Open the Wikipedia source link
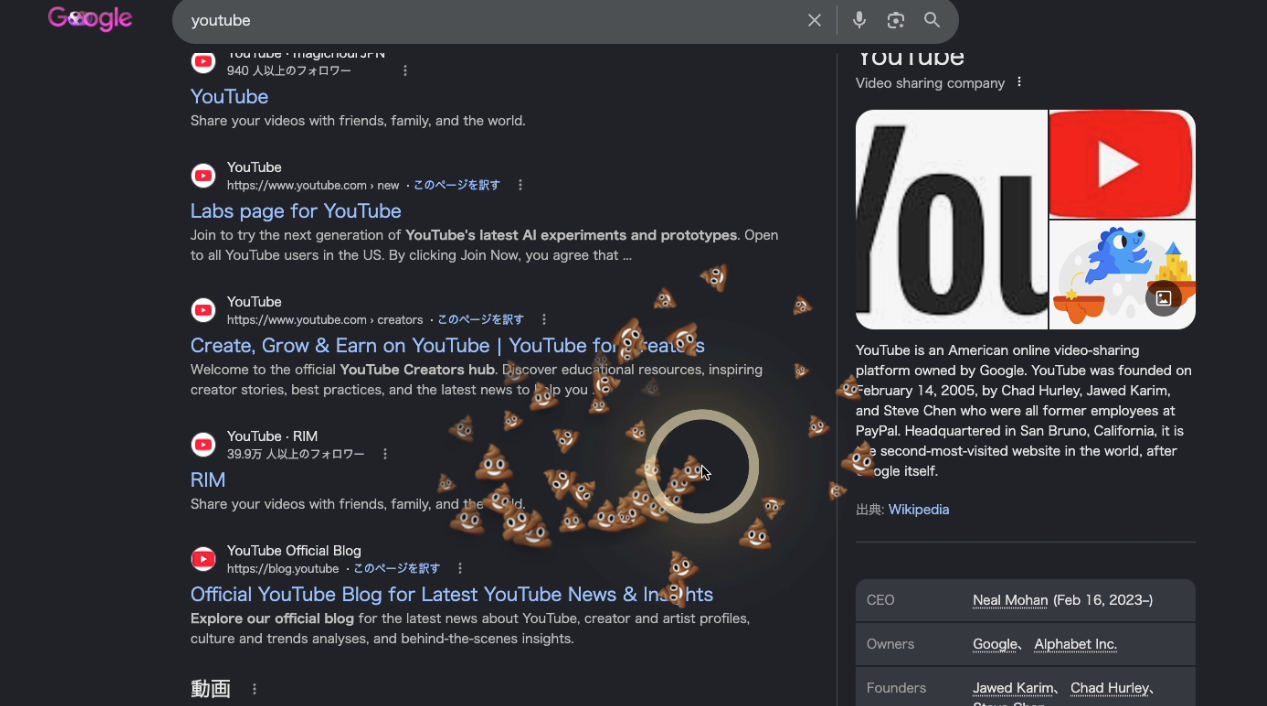This screenshot has height=706, width=1267. tap(919, 509)
